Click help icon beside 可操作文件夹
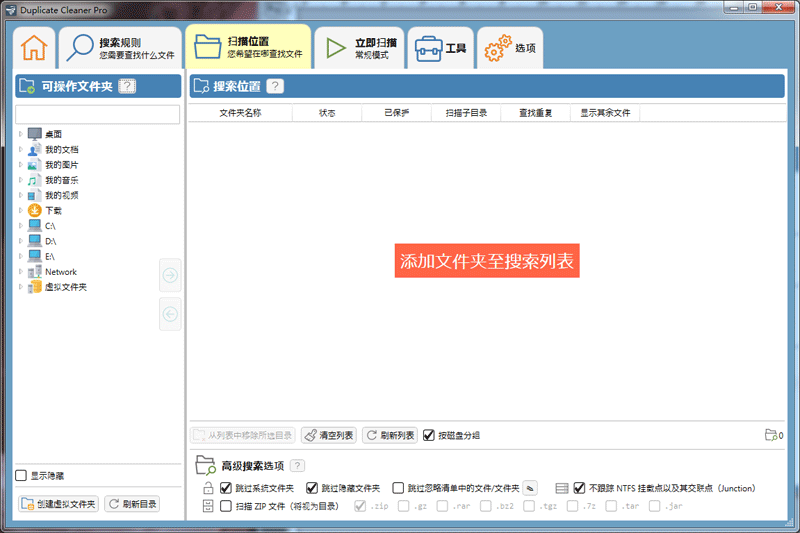Viewport: 800px width, 533px height. click(127, 86)
